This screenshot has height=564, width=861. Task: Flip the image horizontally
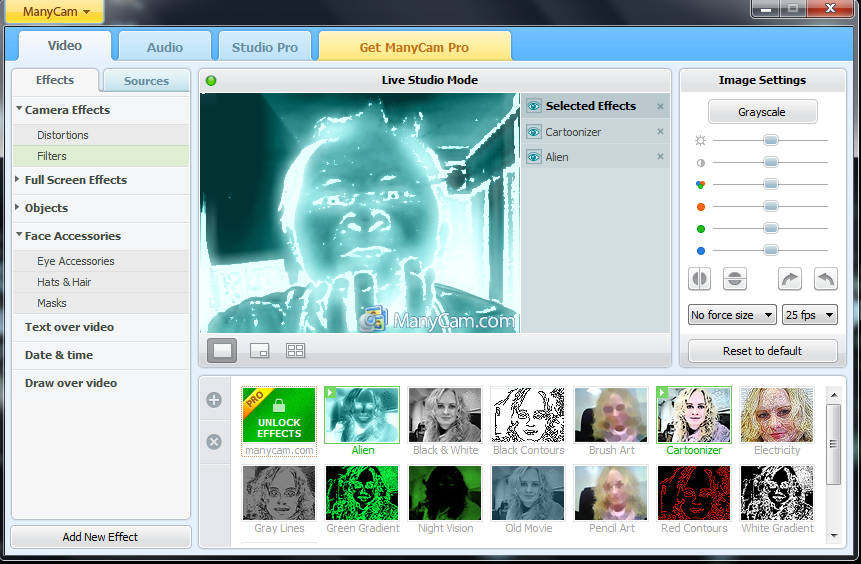[x=700, y=279]
